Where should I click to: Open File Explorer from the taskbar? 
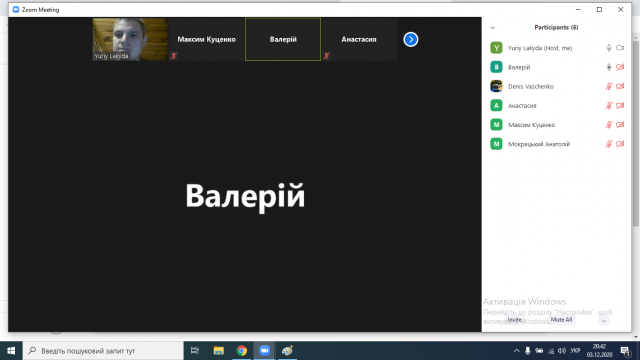pos(219,351)
